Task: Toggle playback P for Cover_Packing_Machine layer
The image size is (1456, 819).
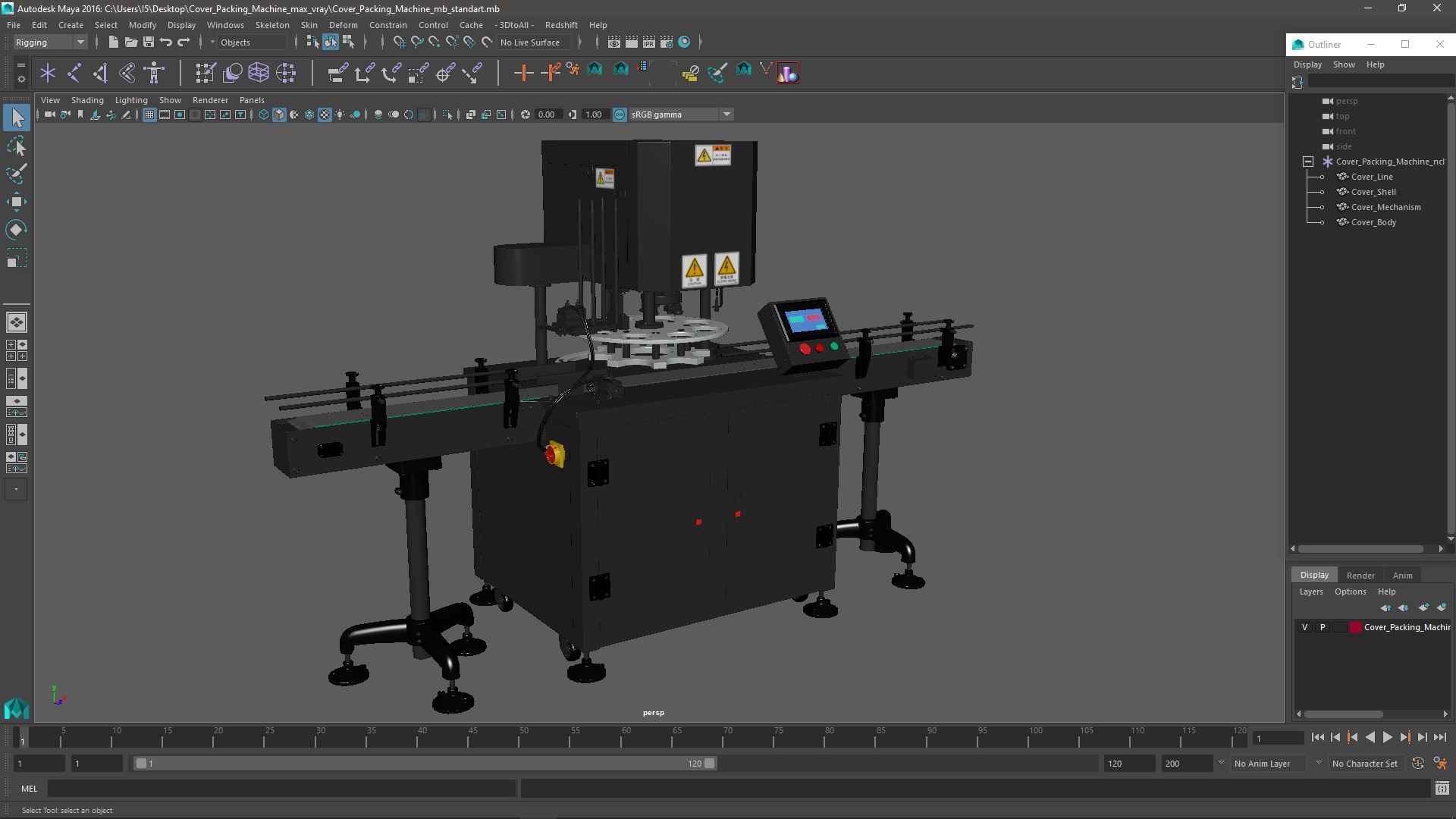Action: 1323,627
